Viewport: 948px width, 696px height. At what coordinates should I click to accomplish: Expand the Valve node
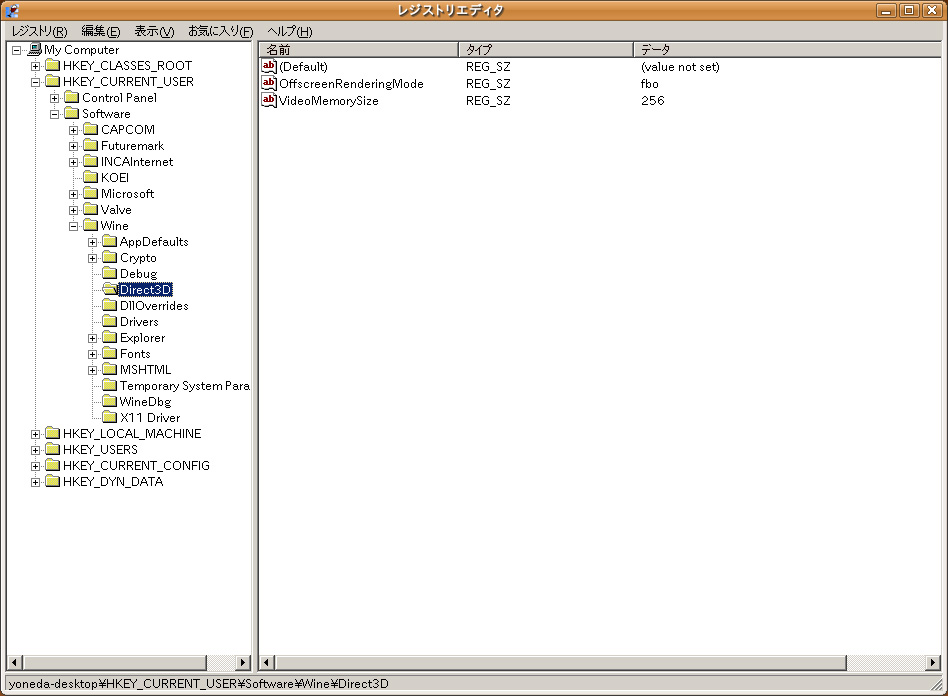point(73,210)
